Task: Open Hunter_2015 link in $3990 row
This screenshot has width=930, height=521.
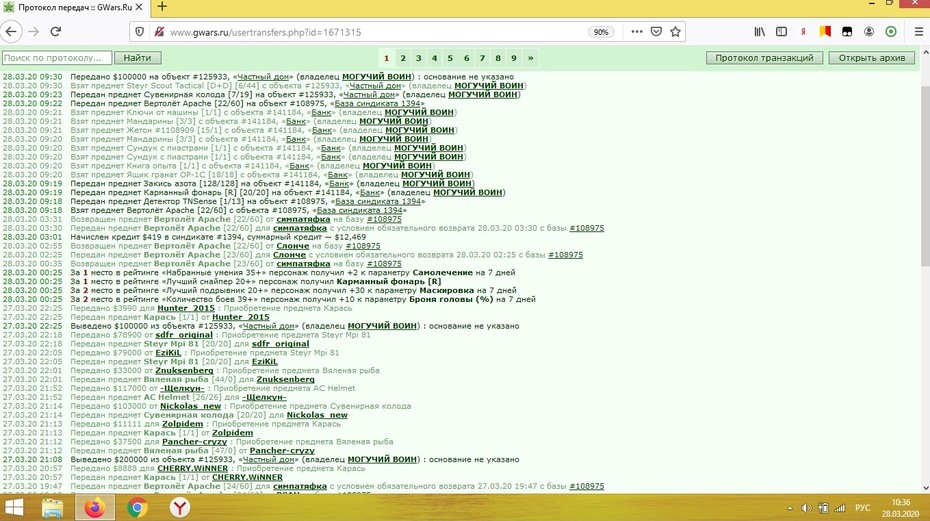Action: (x=186, y=308)
